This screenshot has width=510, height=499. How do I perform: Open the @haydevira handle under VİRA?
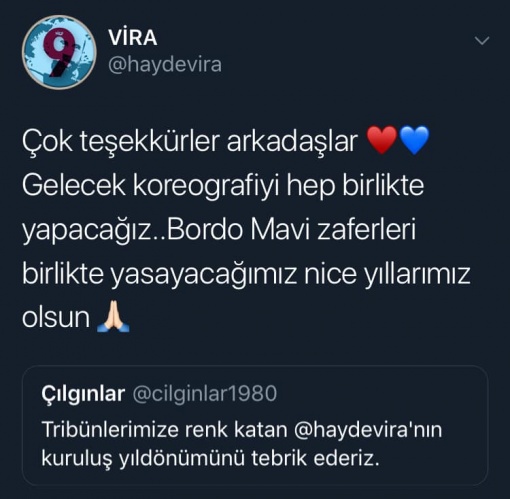point(165,65)
